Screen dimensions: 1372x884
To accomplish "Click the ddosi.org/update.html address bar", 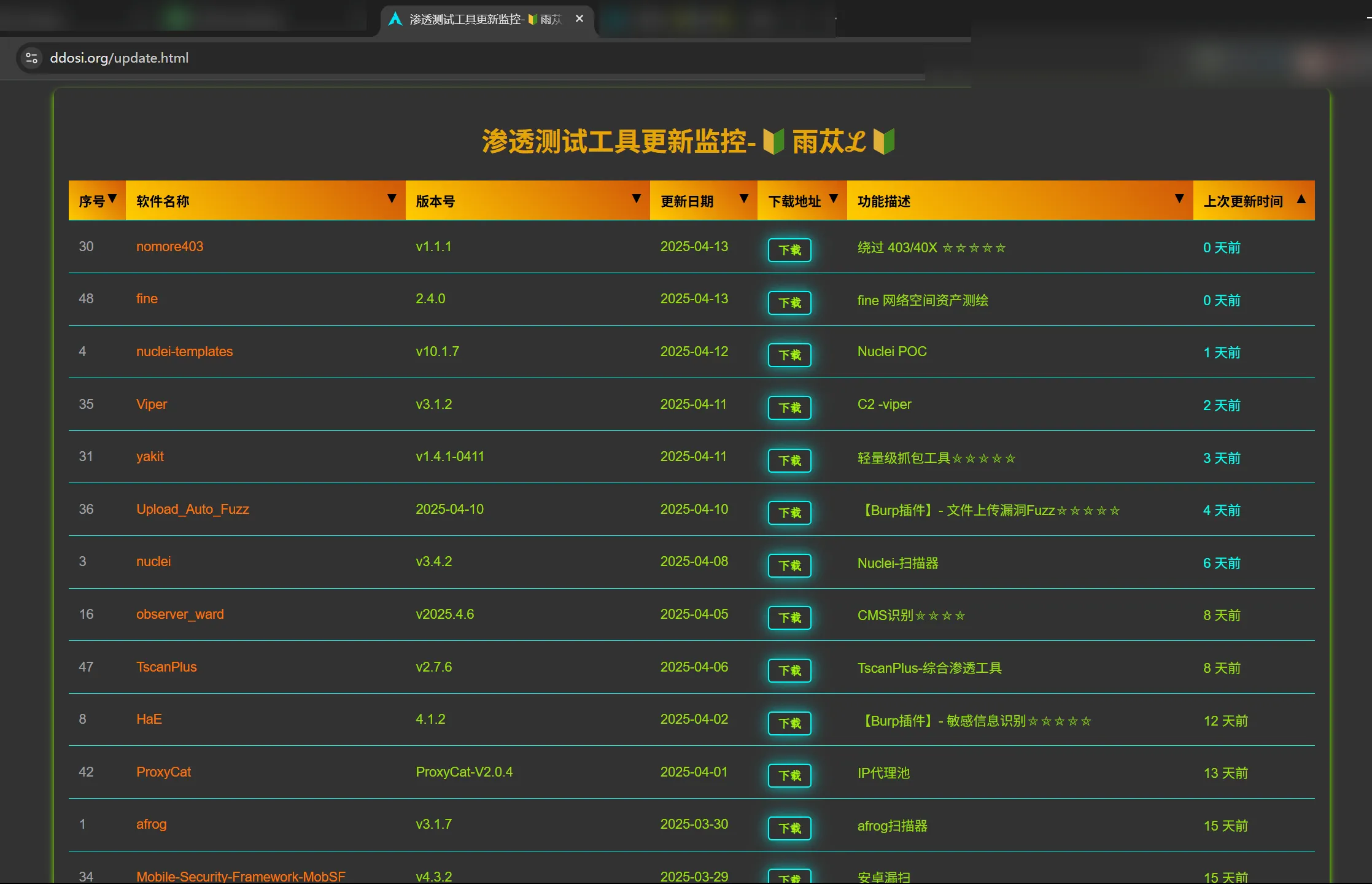I will point(119,58).
